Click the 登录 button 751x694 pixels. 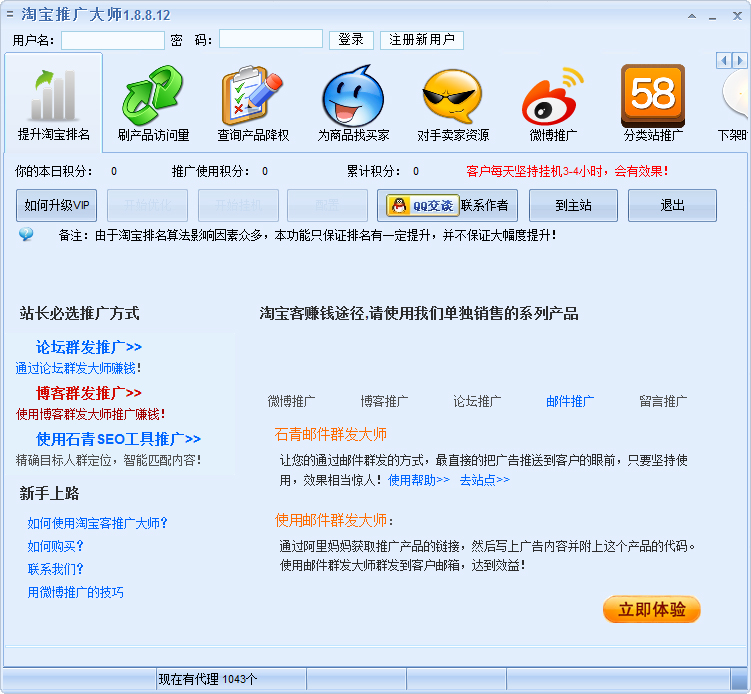click(351, 40)
